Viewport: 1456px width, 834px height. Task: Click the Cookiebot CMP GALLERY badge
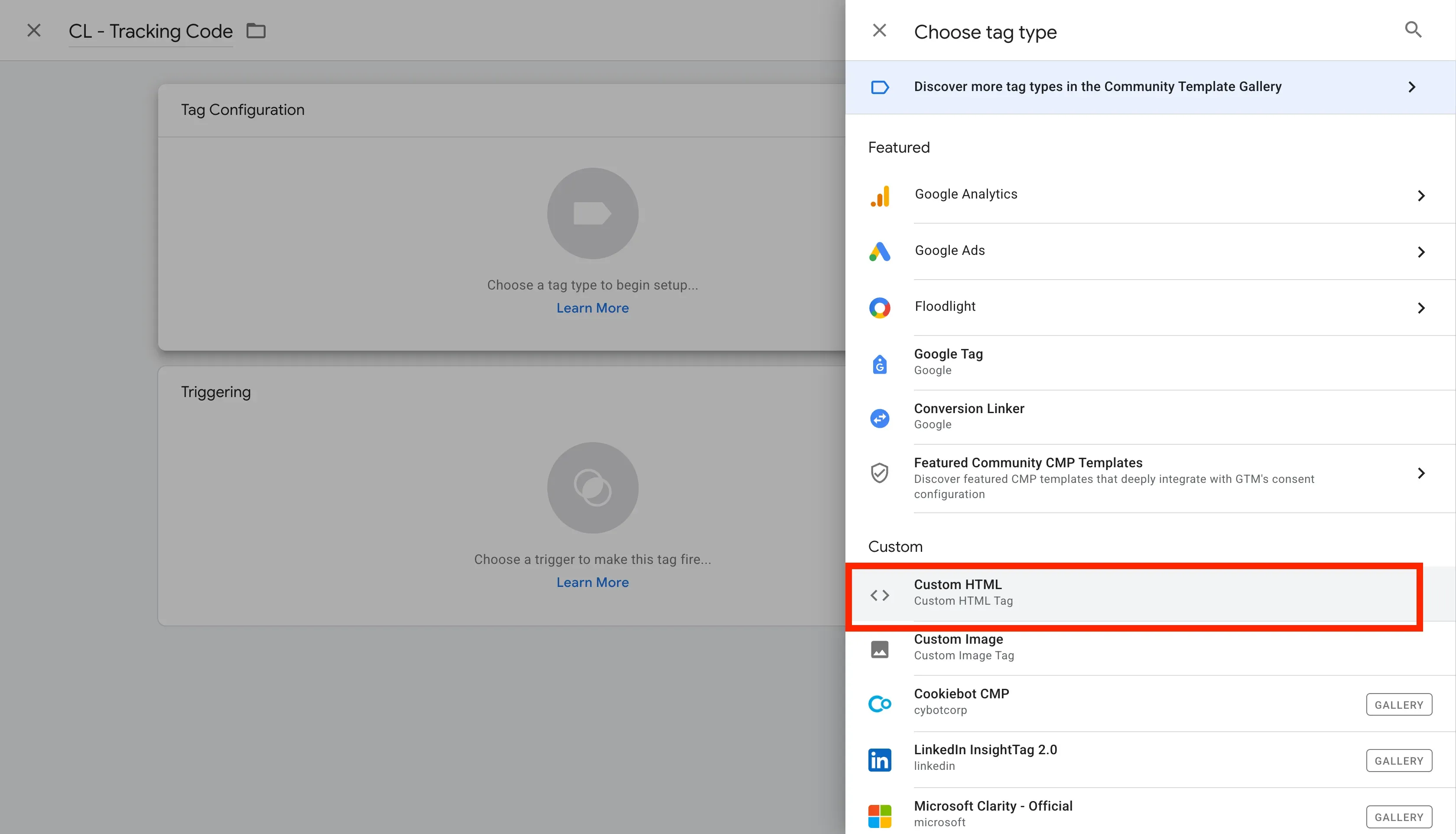click(1399, 705)
